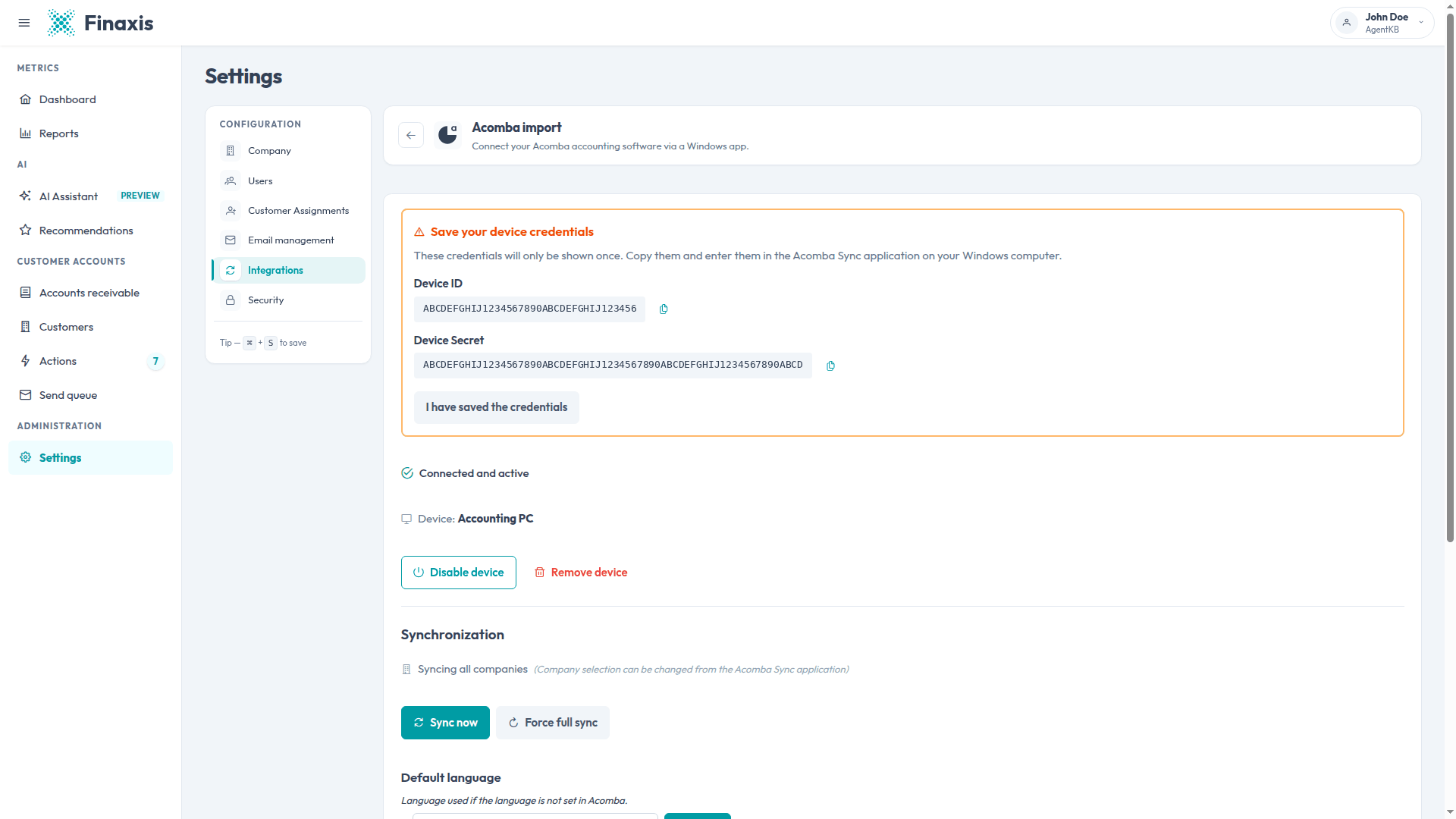Open the Send queue
Viewport: 1456px width, 819px height.
point(90,395)
